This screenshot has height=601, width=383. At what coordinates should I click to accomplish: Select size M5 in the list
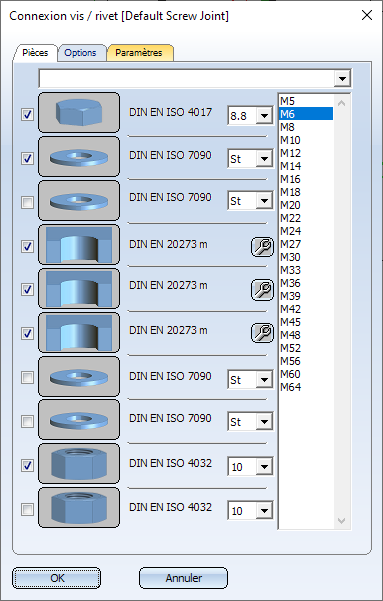306,101
